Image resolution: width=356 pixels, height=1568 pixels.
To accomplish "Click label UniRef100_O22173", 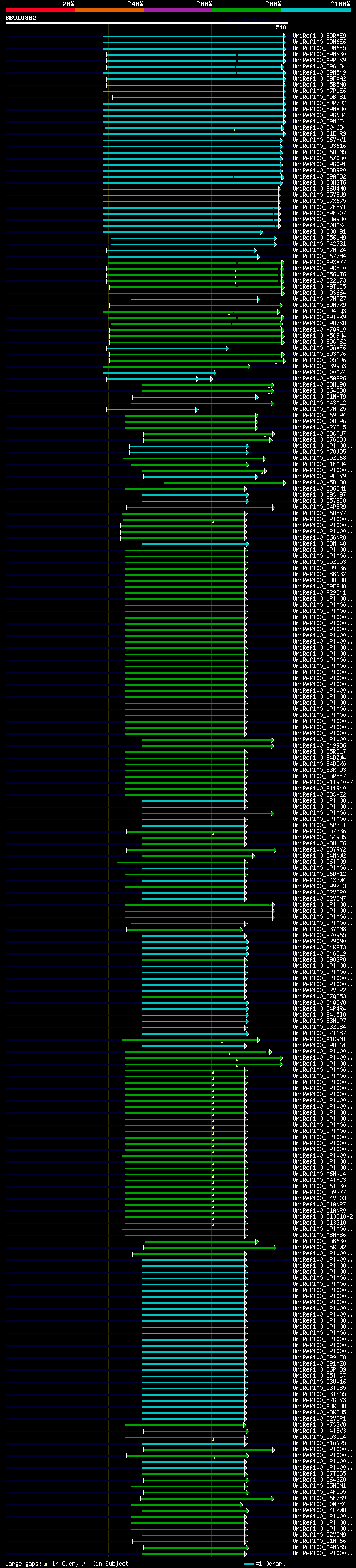I will pyautogui.click(x=319, y=280).
